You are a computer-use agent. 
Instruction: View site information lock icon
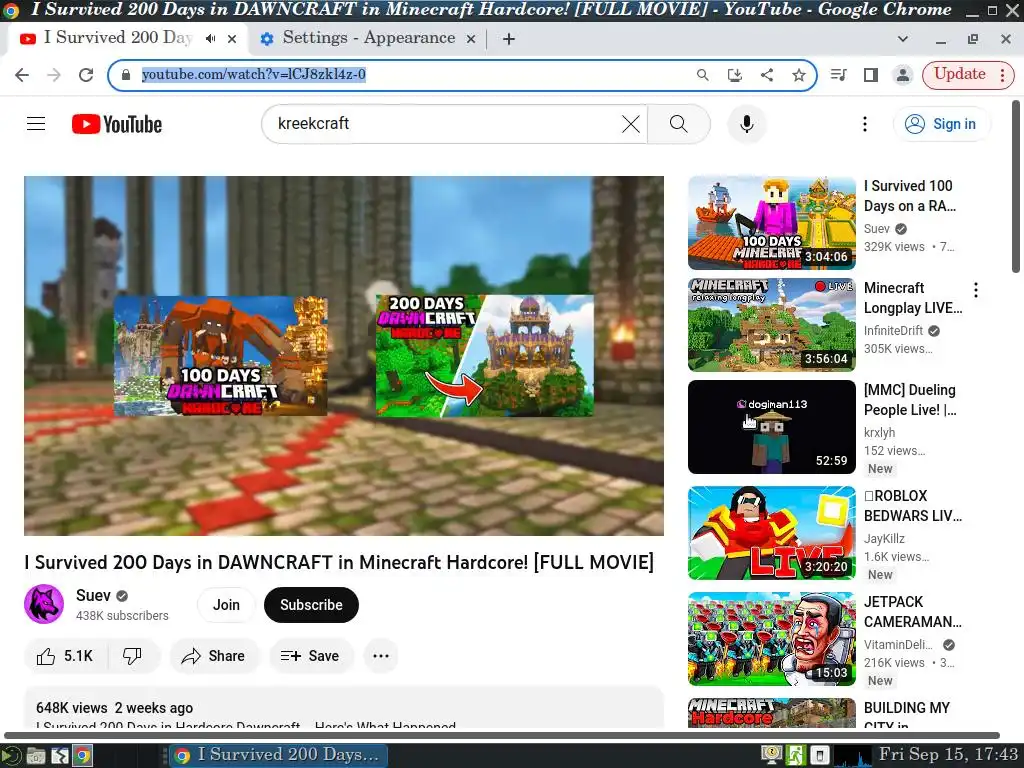click(126, 74)
